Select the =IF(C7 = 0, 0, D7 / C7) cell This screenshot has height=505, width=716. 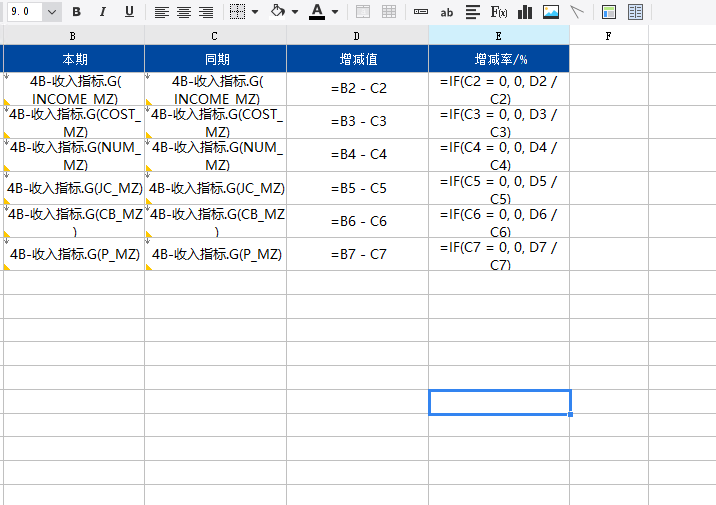[499, 254]
